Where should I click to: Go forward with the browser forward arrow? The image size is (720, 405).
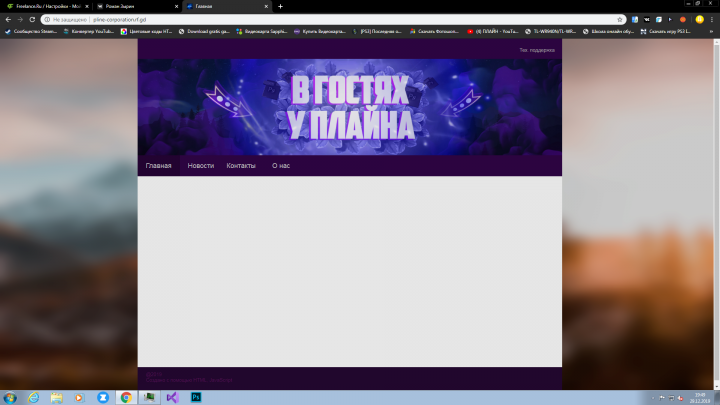20,19
